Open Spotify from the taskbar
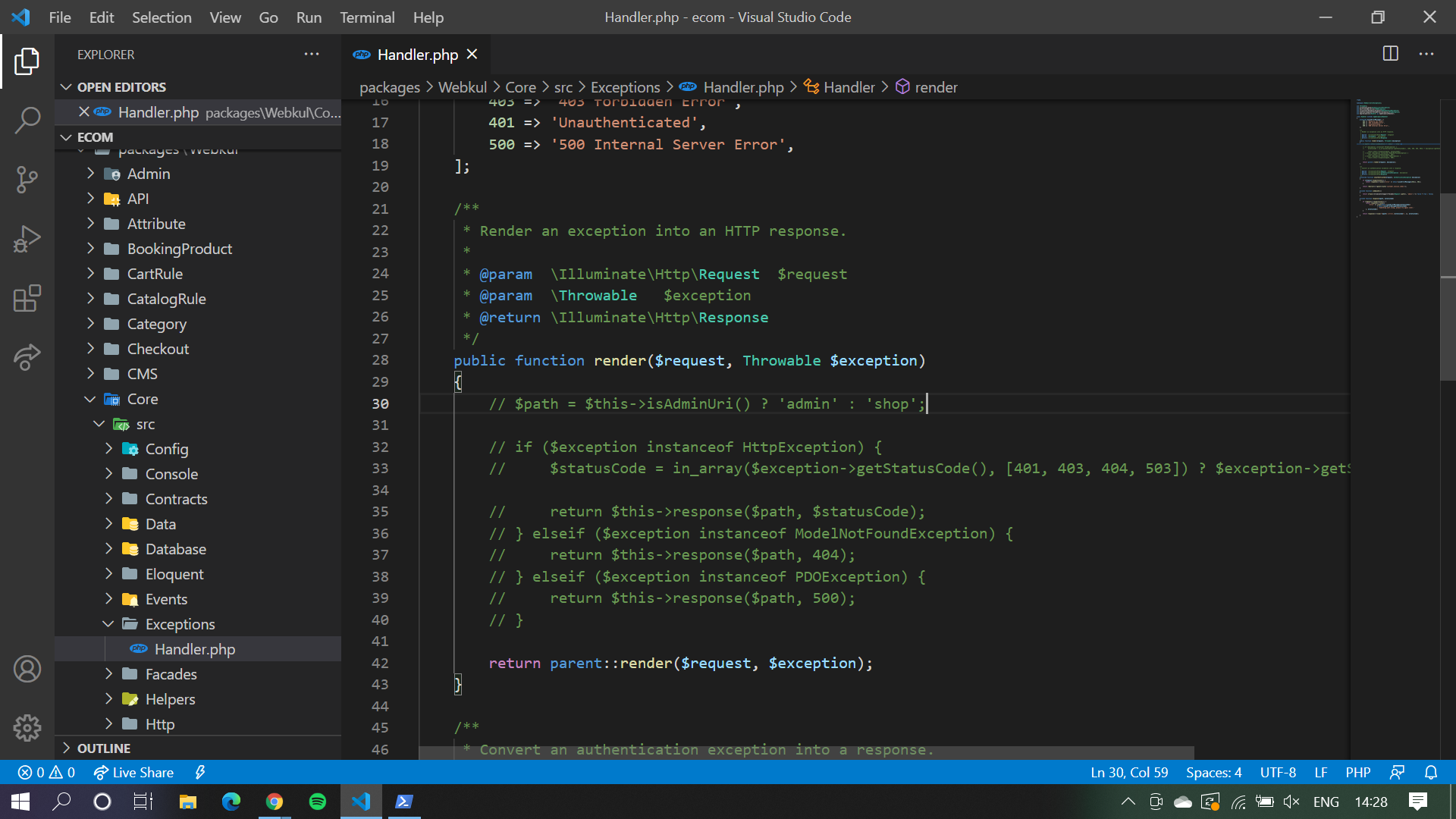1456x819 pixels. 318,802
